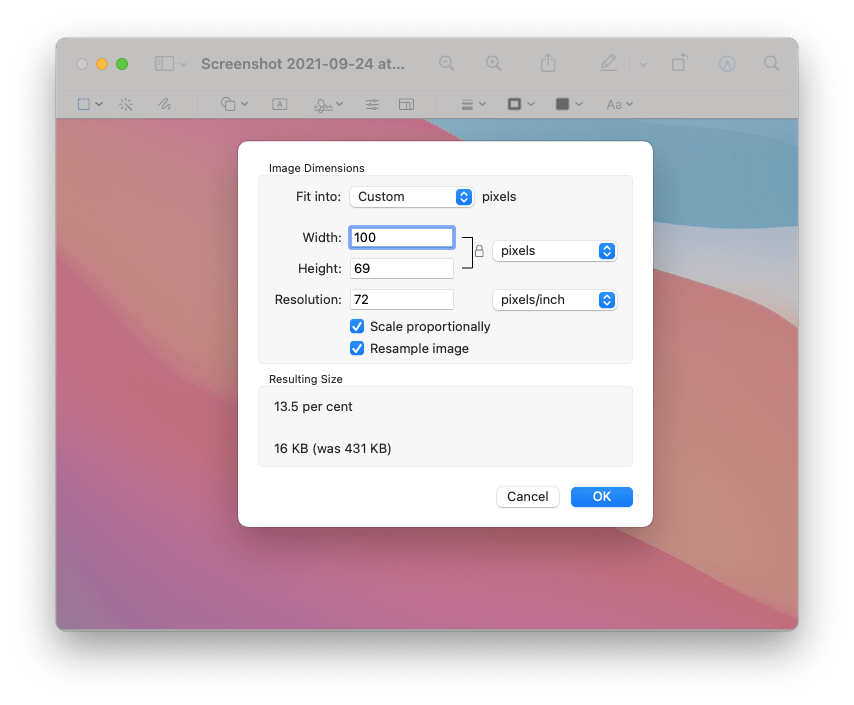Click the Zoom In magnifier icon
This screenshot has height=705, width=854.
point(493,62)
